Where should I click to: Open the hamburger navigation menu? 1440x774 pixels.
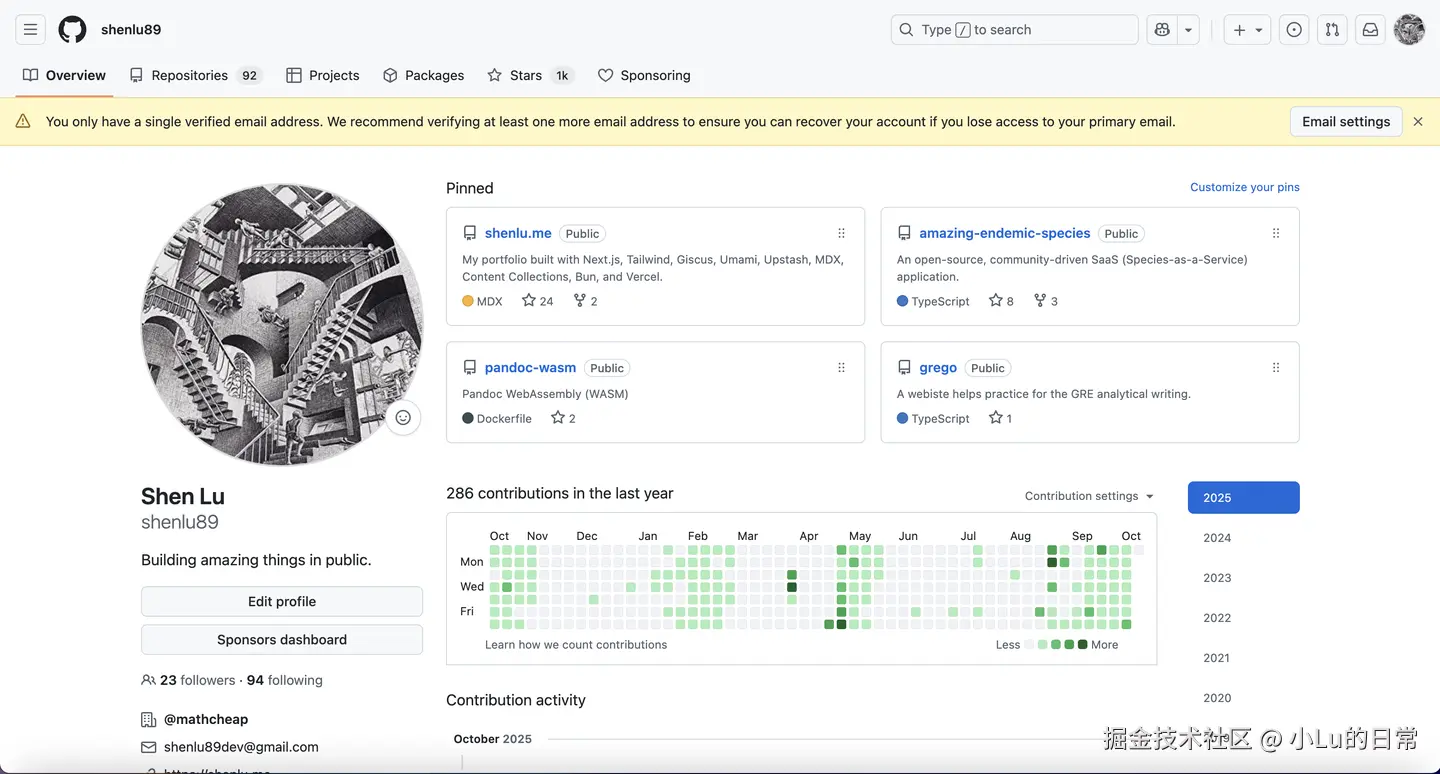coord(30,30)
